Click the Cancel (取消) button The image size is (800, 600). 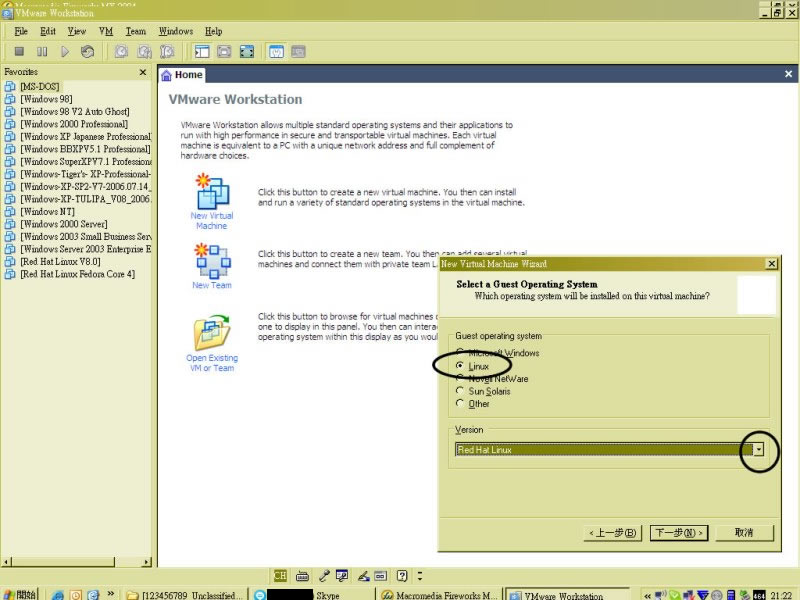(x=744, y=533)
